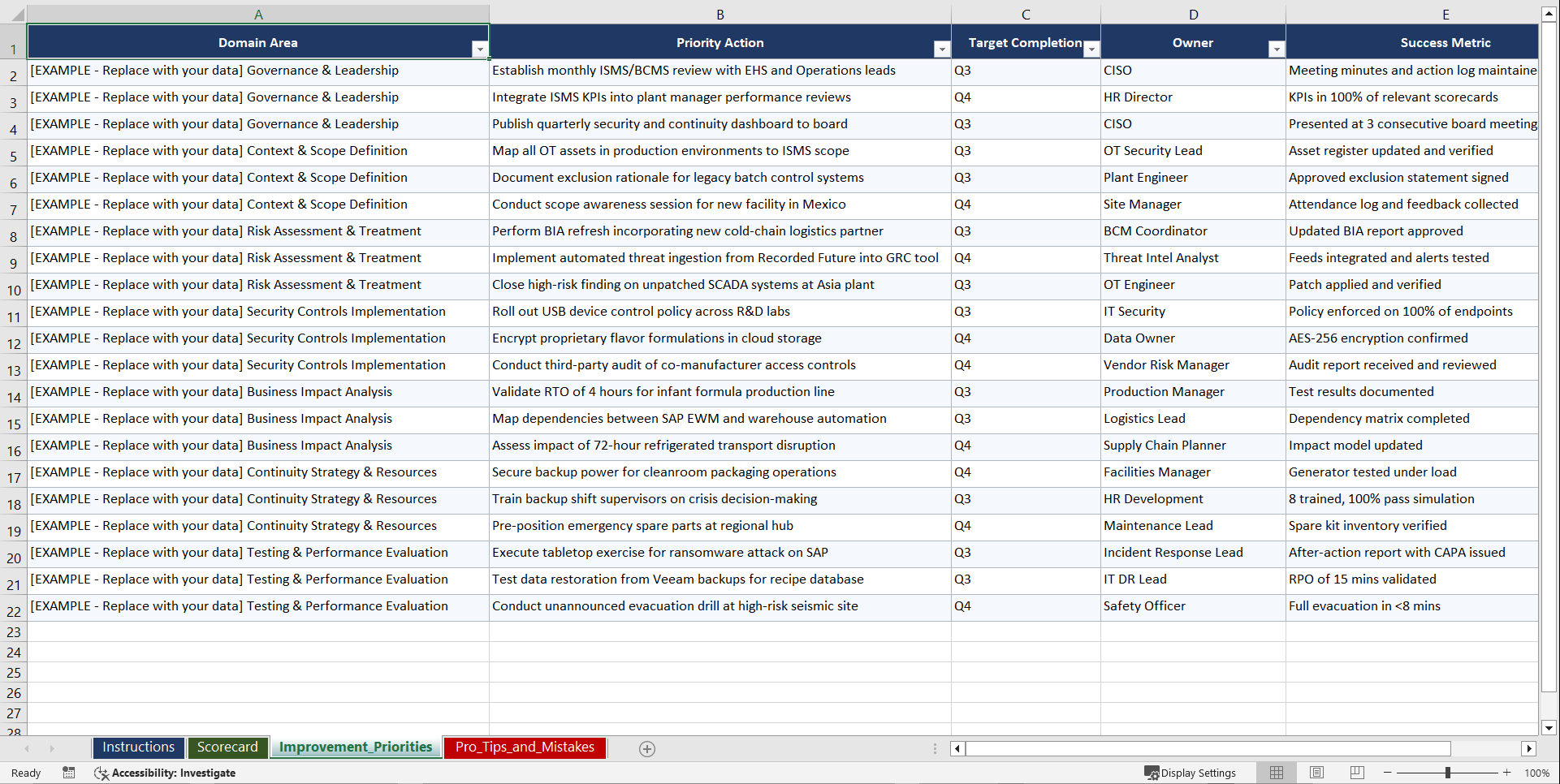Add a new worksheet with the plus icon

coord(647,748)
